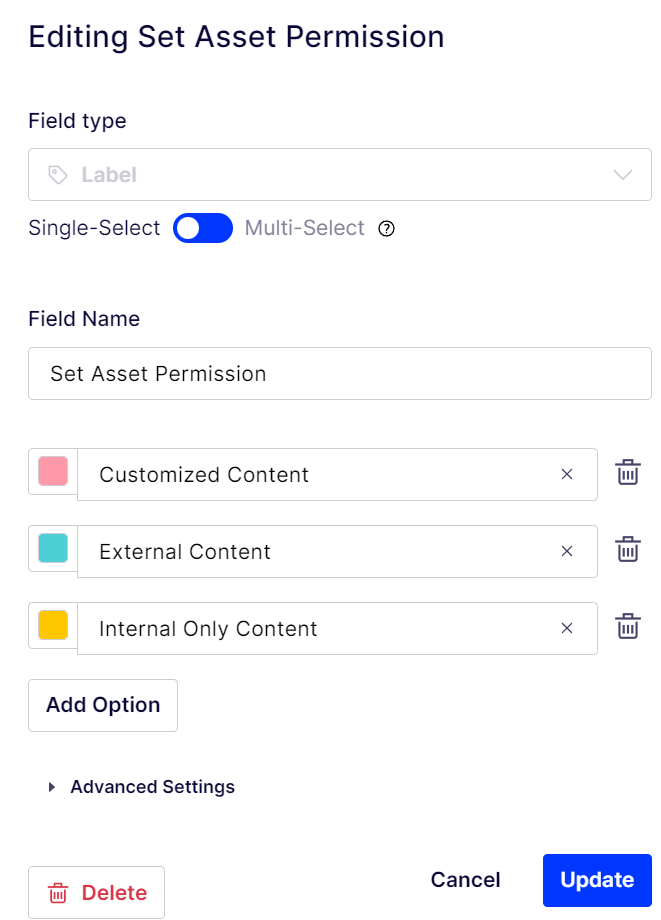Screen dimensions: 661x920
Task: Toggle Single-Select to Multi-Select switch
Action: pyautogui.click(x=203, y=229)
